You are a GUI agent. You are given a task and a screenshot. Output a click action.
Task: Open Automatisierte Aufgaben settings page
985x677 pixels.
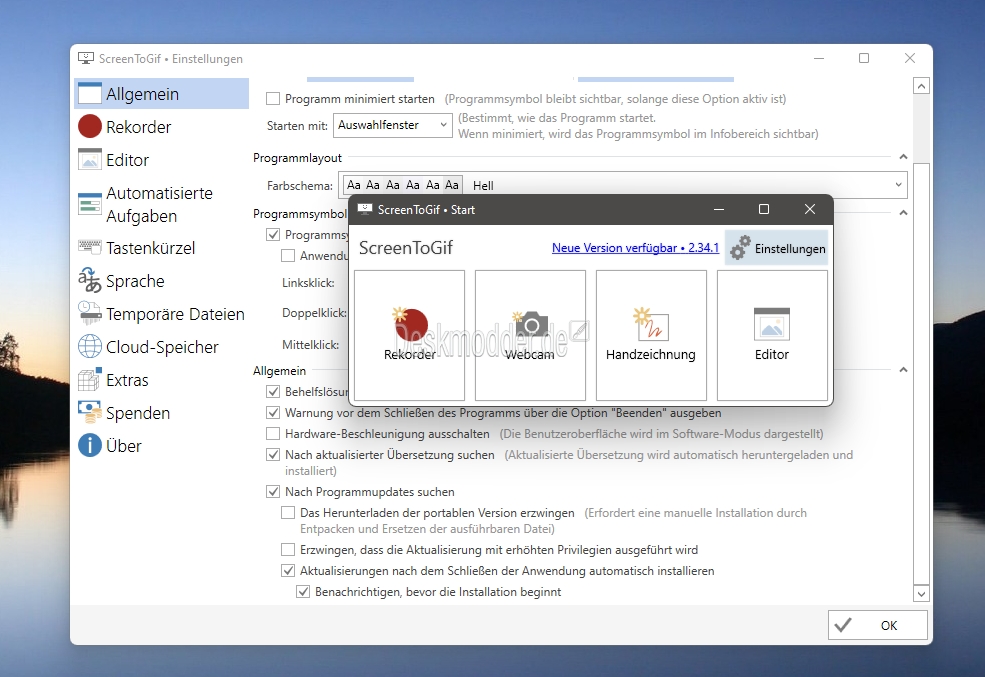point(161,204)
